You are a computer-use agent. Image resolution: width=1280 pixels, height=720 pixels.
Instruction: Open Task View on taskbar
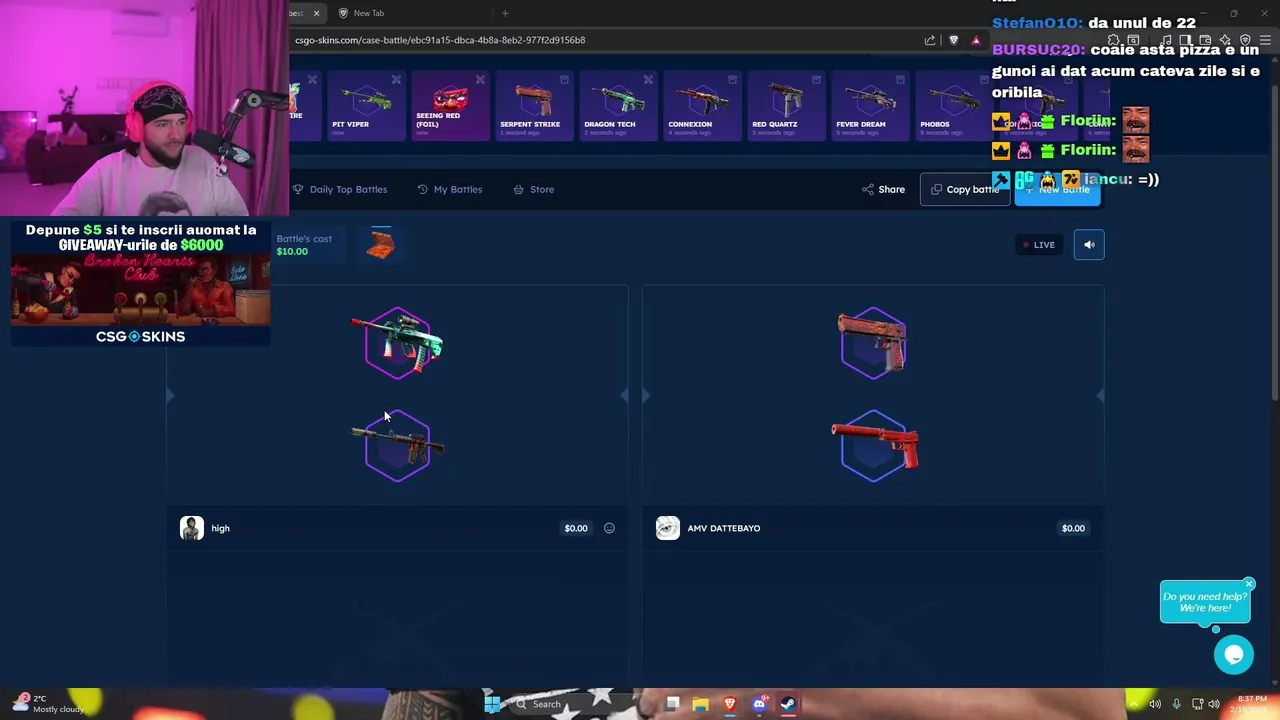(x=672, y=704)
